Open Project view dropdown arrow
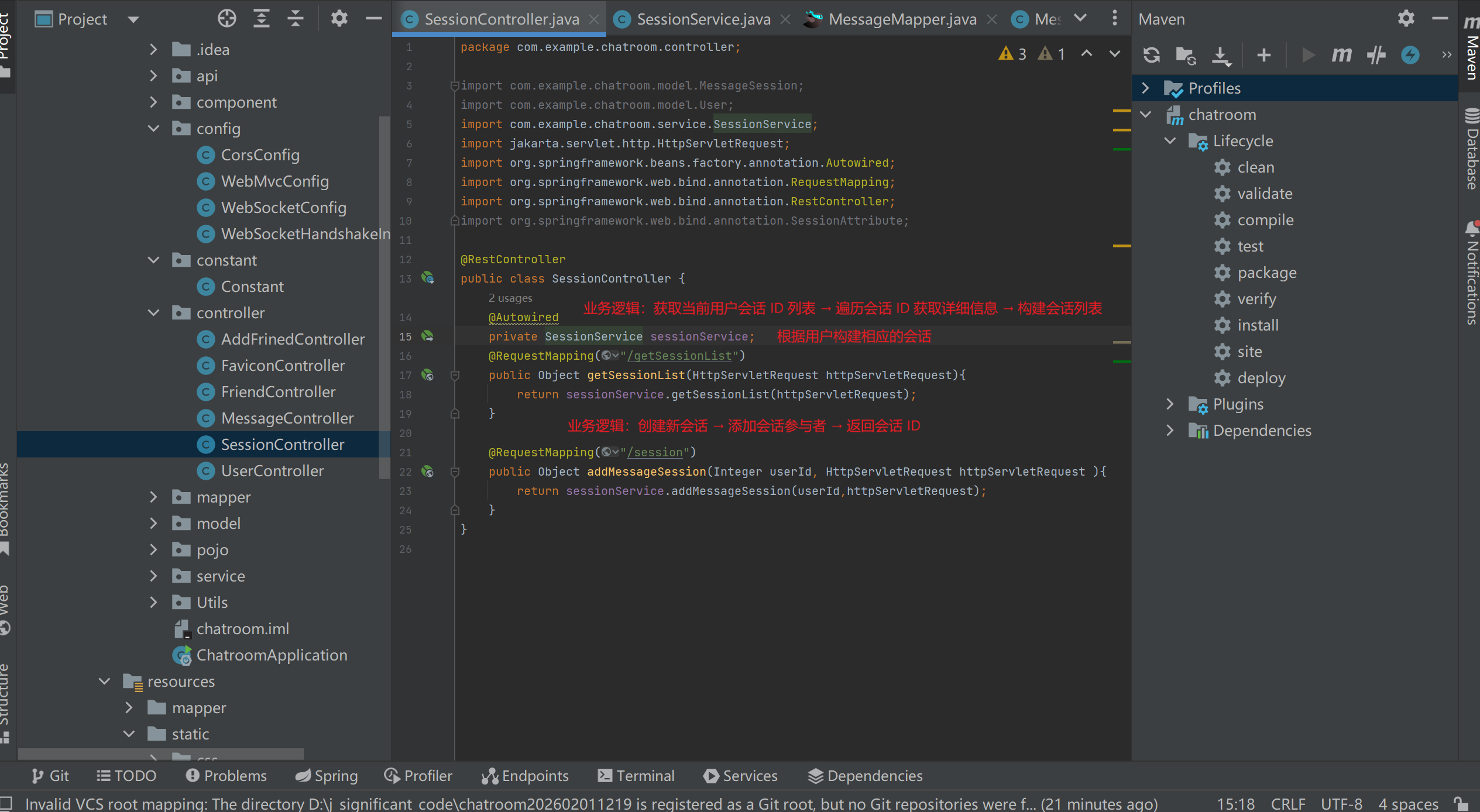The width and height of the screenshot is (1480, 812). click(x=133, y=20)
